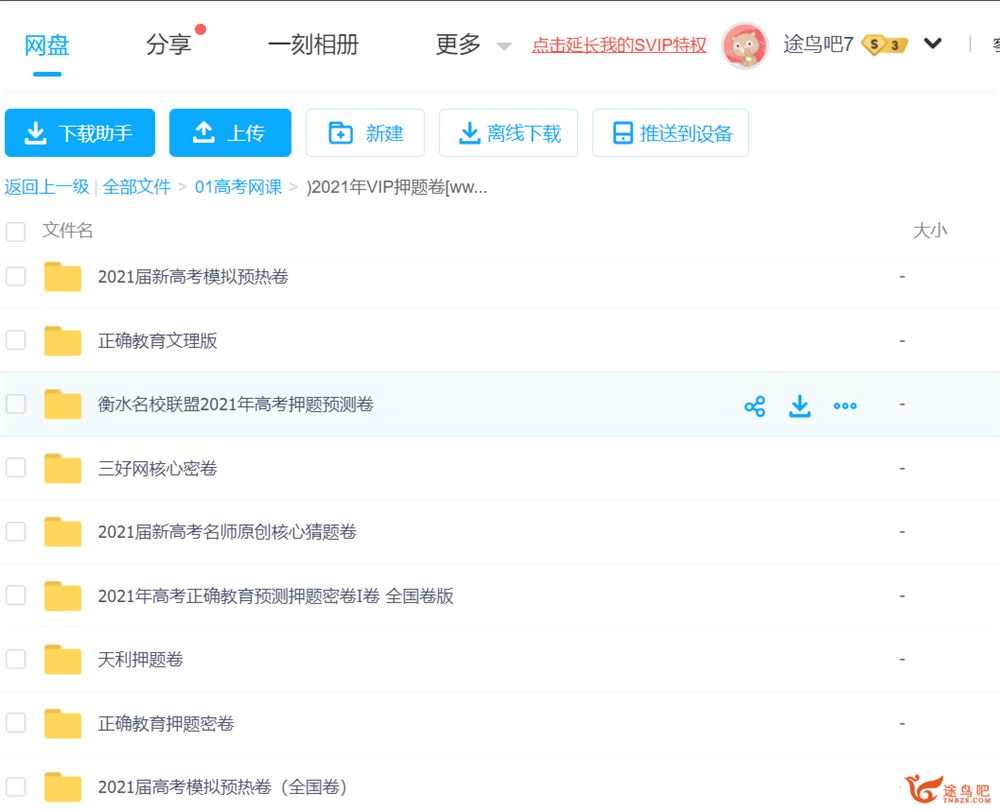Click the 上传 upload button
The height and width of the screenshot is (809, 1000).
coord(230,133)
